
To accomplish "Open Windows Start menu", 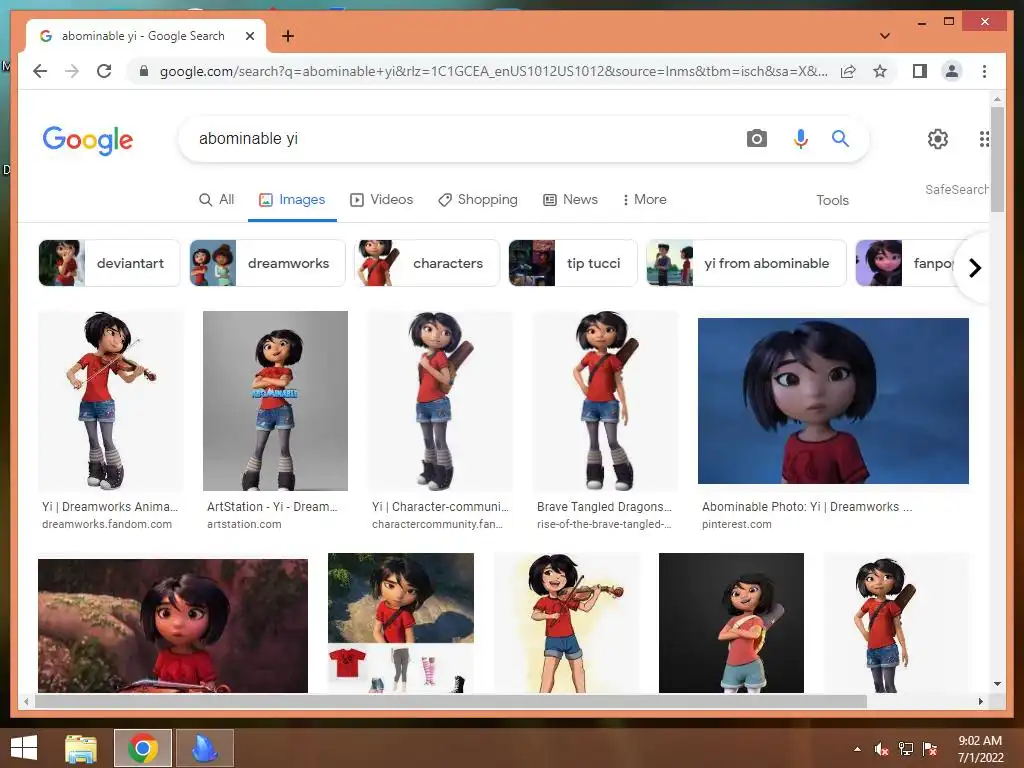I will (x=24, y=748).
